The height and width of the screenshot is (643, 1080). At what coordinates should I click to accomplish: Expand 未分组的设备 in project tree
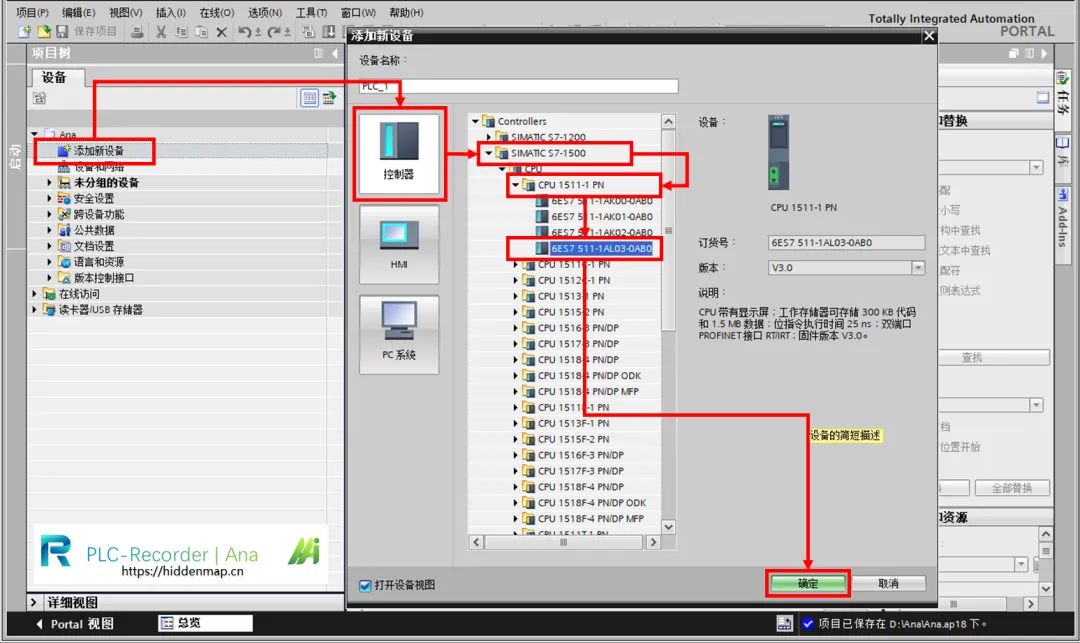click(x=49, y=182)
